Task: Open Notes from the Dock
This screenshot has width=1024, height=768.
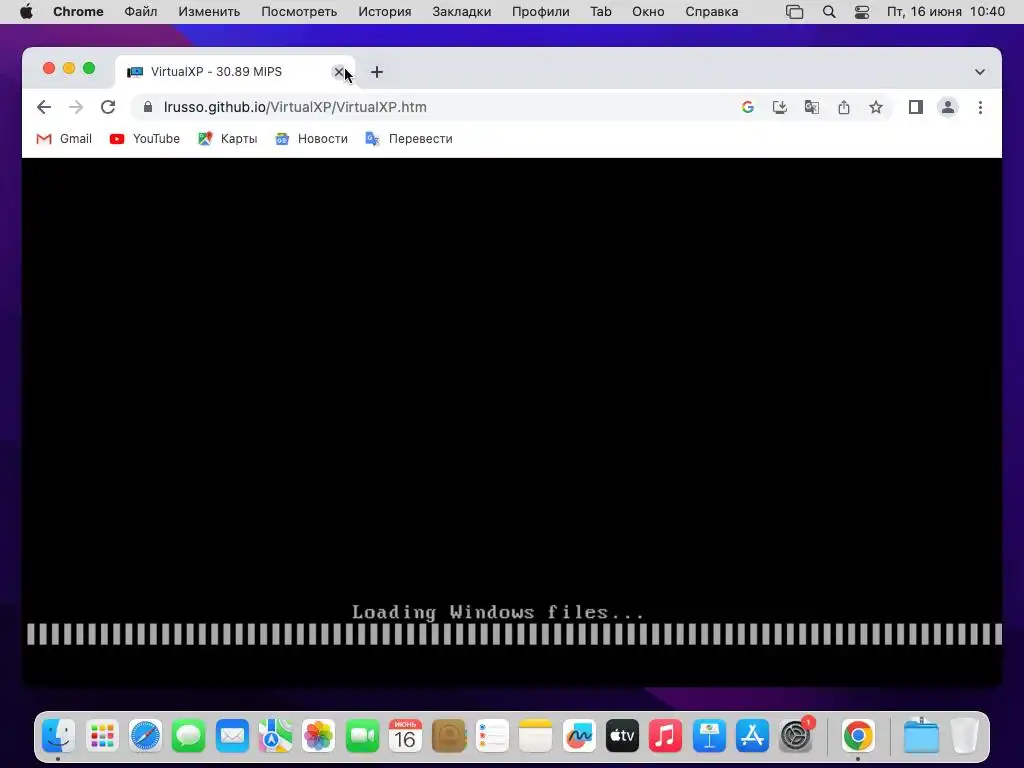Action: [536, 736]
